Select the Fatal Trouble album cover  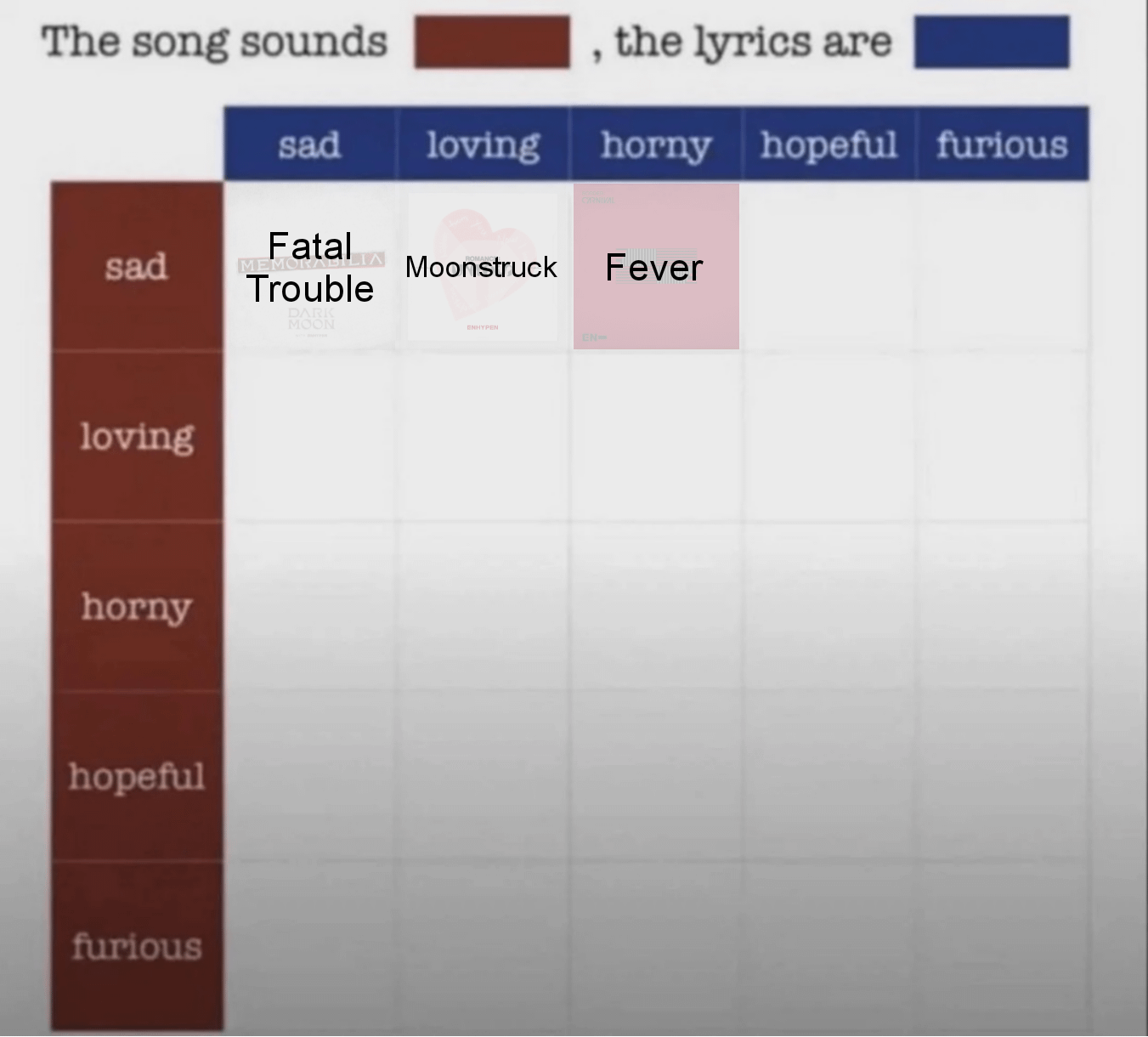click(x=310, y=267)
